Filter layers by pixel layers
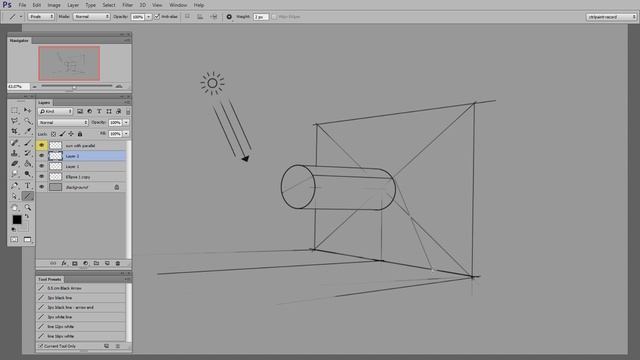Screen dimensions: 640x360 pyautogui.click(x=80, y=111)
